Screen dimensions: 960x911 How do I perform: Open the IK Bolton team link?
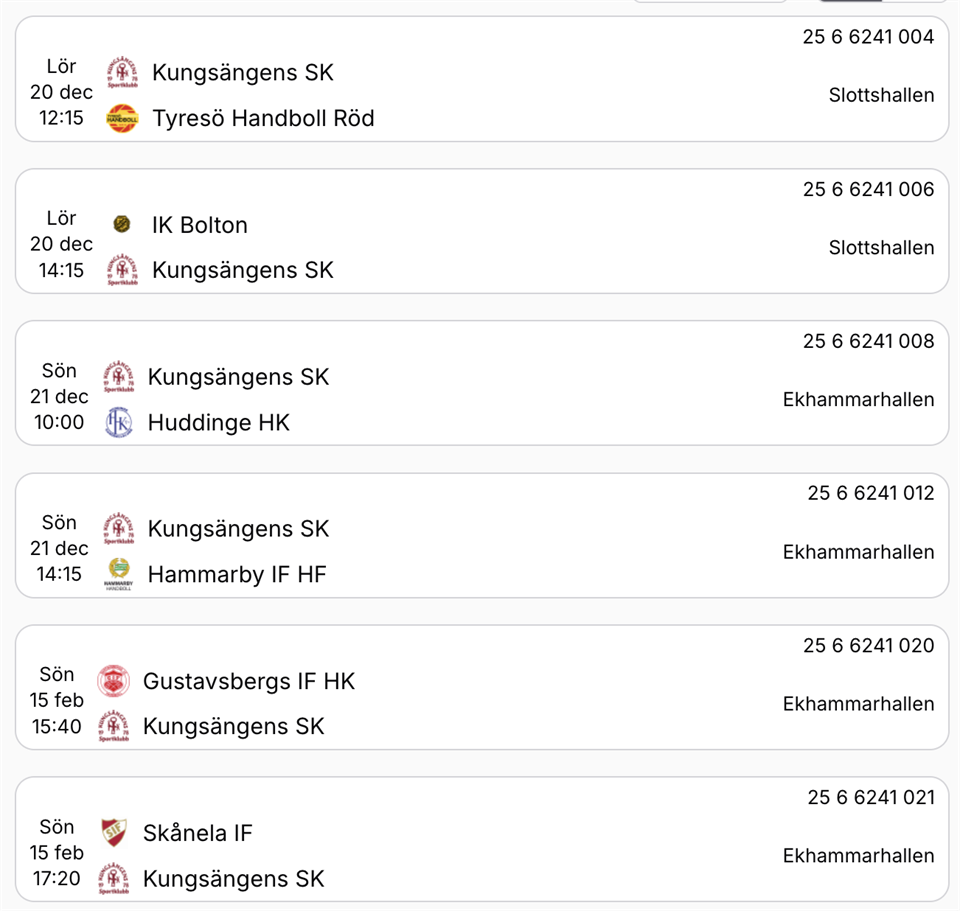pyautogui.click(x=199, y=225)
